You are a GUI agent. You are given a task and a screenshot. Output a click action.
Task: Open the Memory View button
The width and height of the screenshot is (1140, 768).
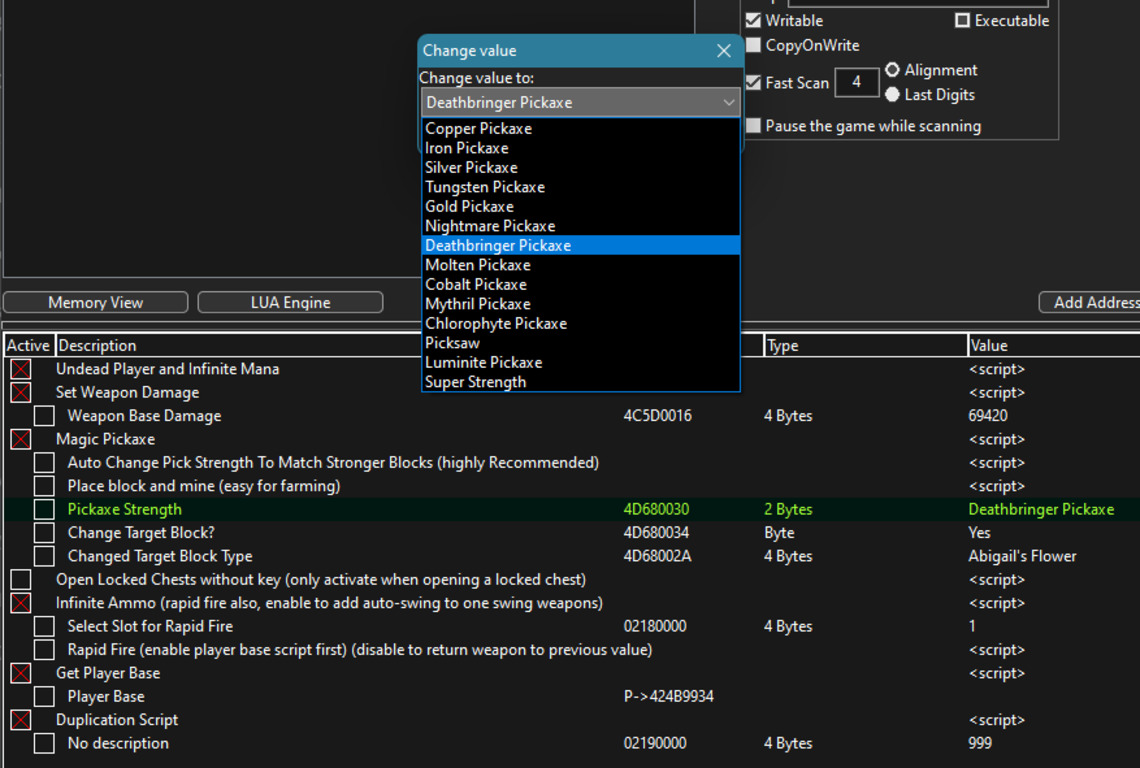click(x=96, y=302)
